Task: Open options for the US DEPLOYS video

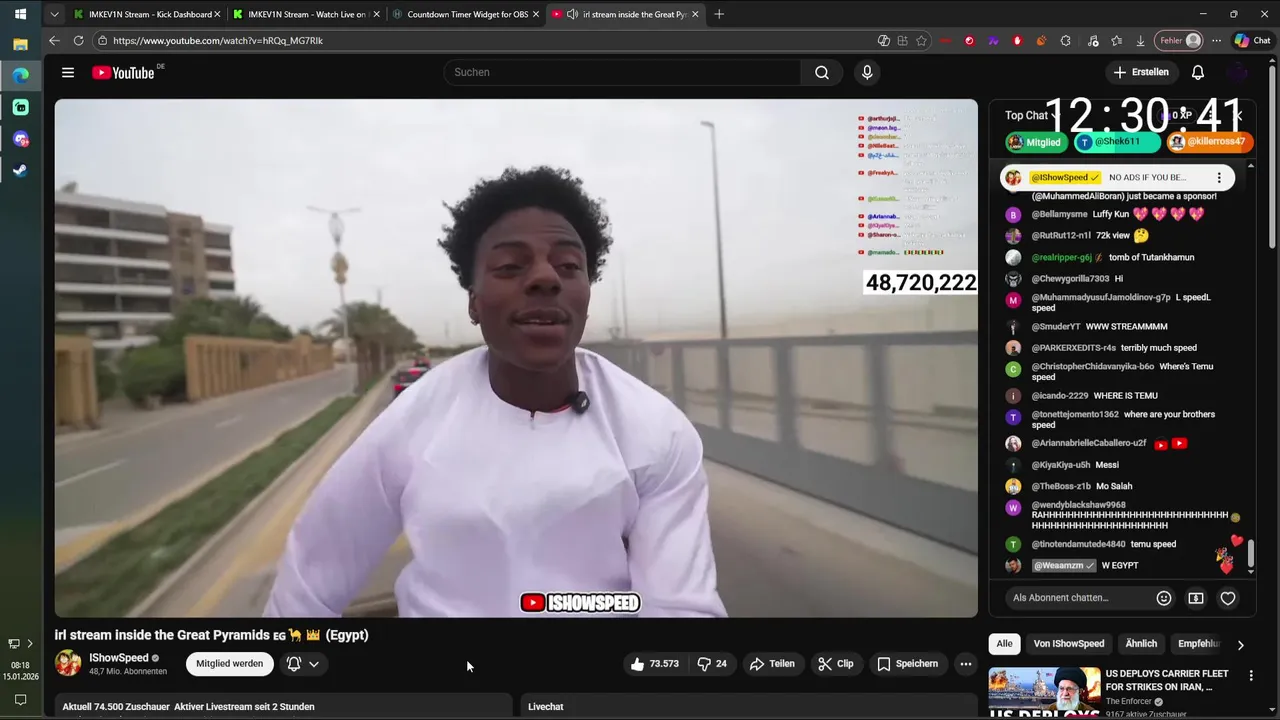Action: [x=1251, y=676]
